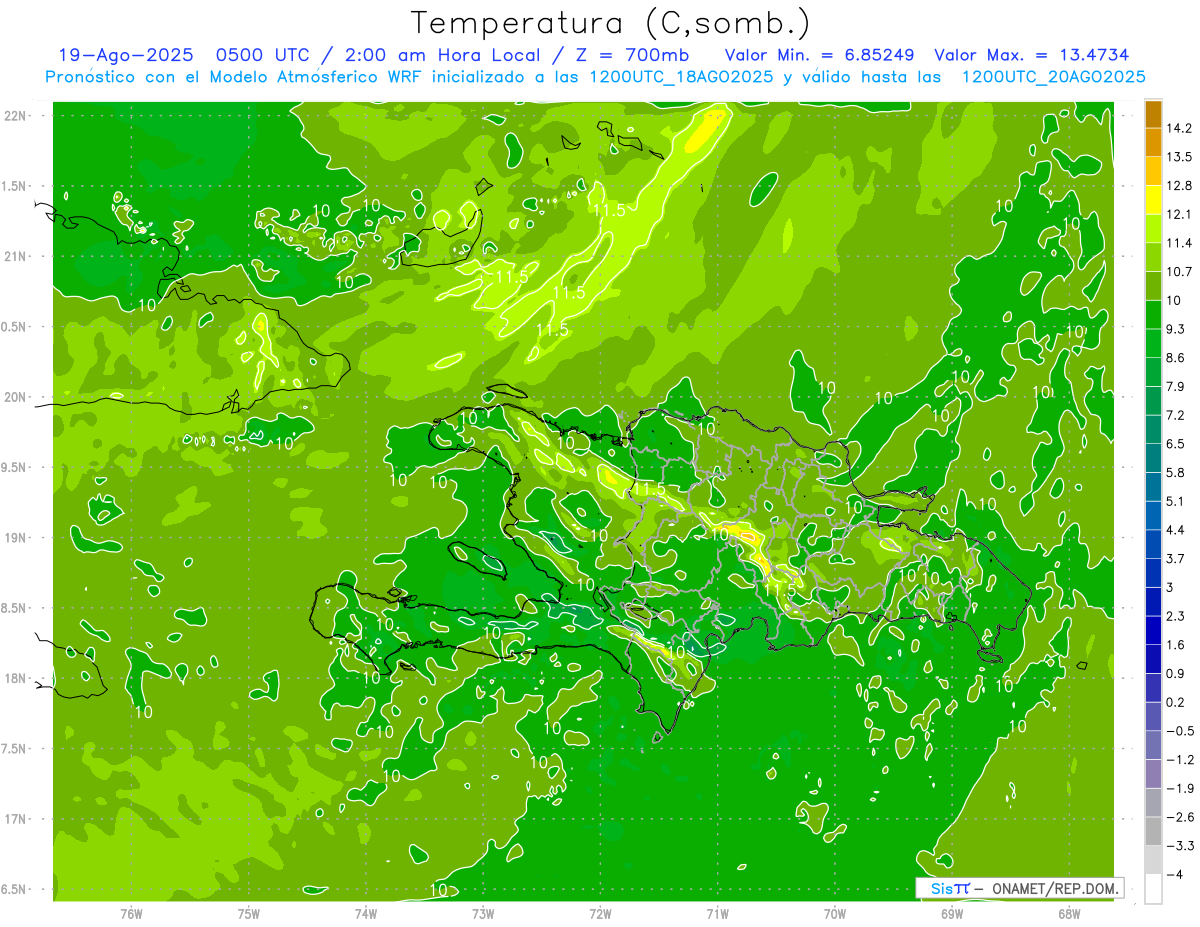
Task: Click the "71W" longitude axis label
Action: pyautogui.click(x=717, y=913)
